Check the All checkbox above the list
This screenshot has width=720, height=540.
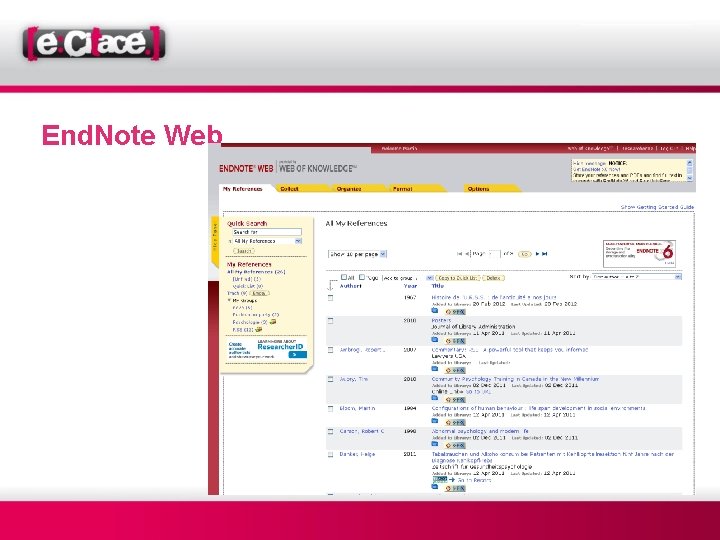coord(343,277)
